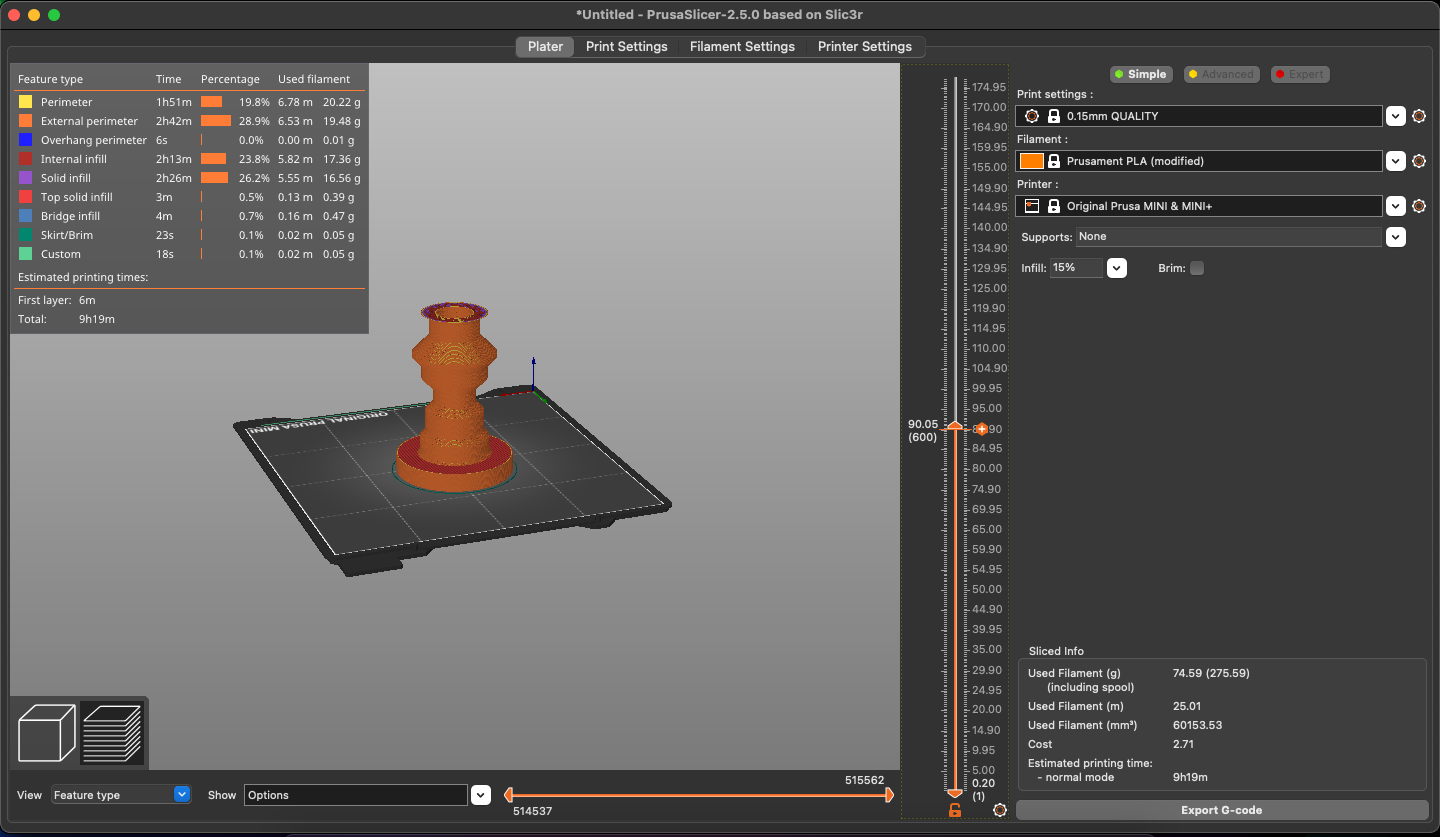Click lock icon beside Original Prusa MINI
1440x837 pixels.
tap(1053, 206)
